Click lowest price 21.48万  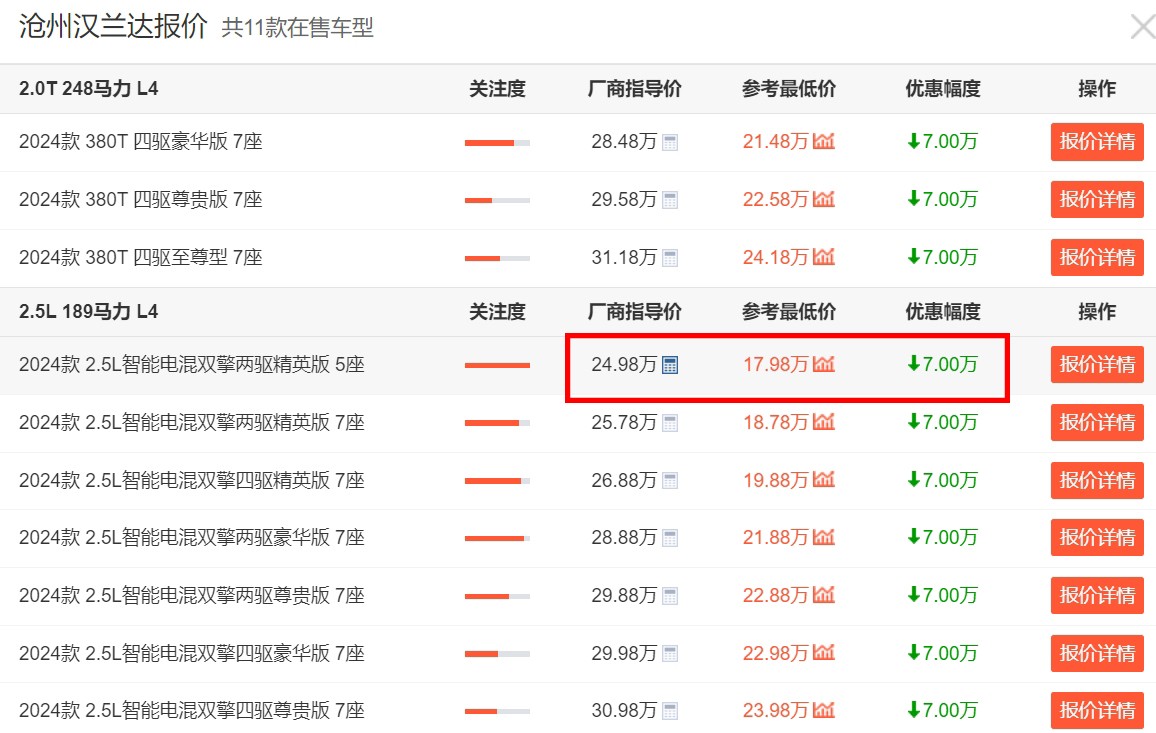pos(776,142)
